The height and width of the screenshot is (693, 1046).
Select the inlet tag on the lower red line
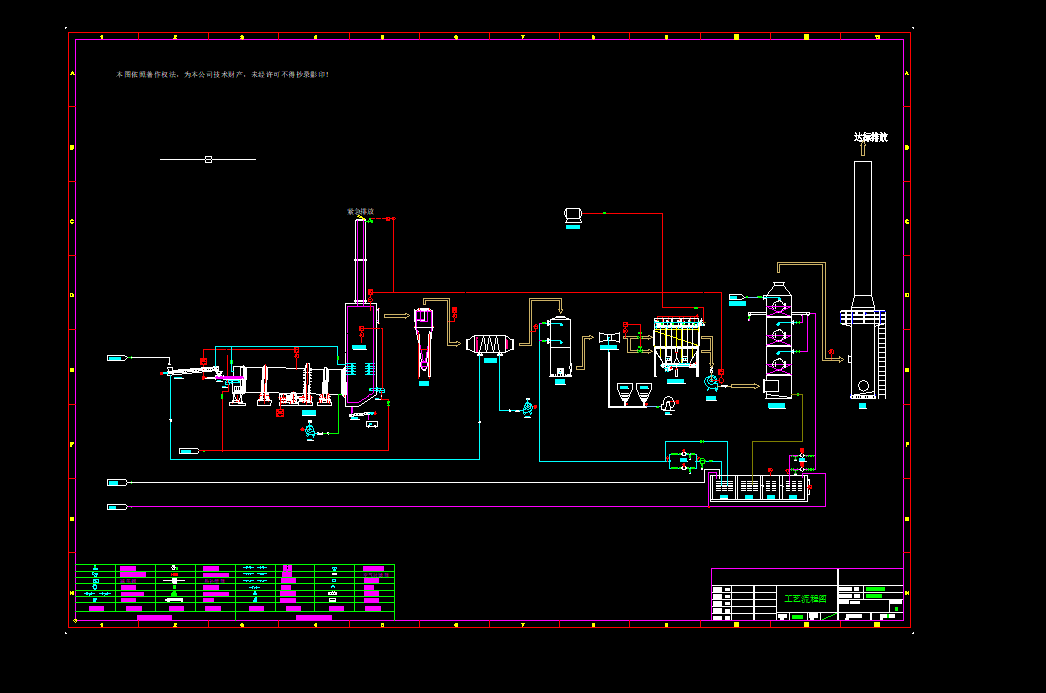pos(189,452)
